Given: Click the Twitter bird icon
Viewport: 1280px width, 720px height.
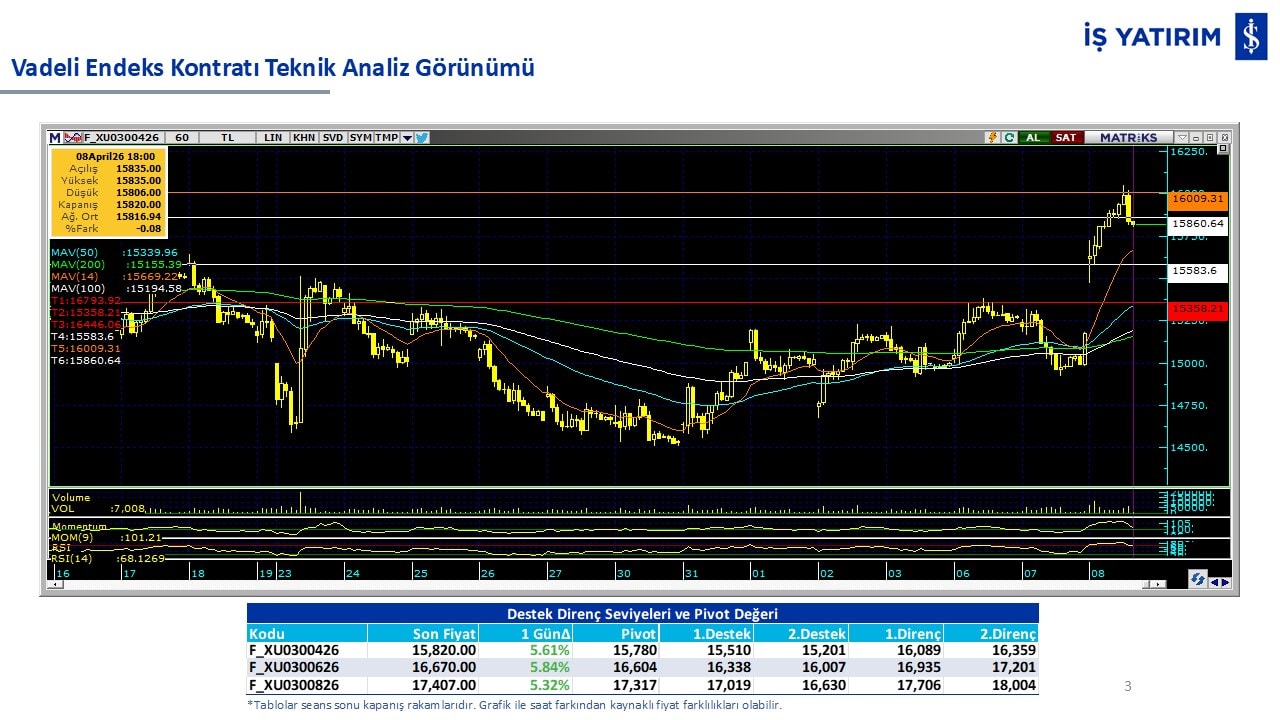Looking at the screenshot, I should click(422, 138).
